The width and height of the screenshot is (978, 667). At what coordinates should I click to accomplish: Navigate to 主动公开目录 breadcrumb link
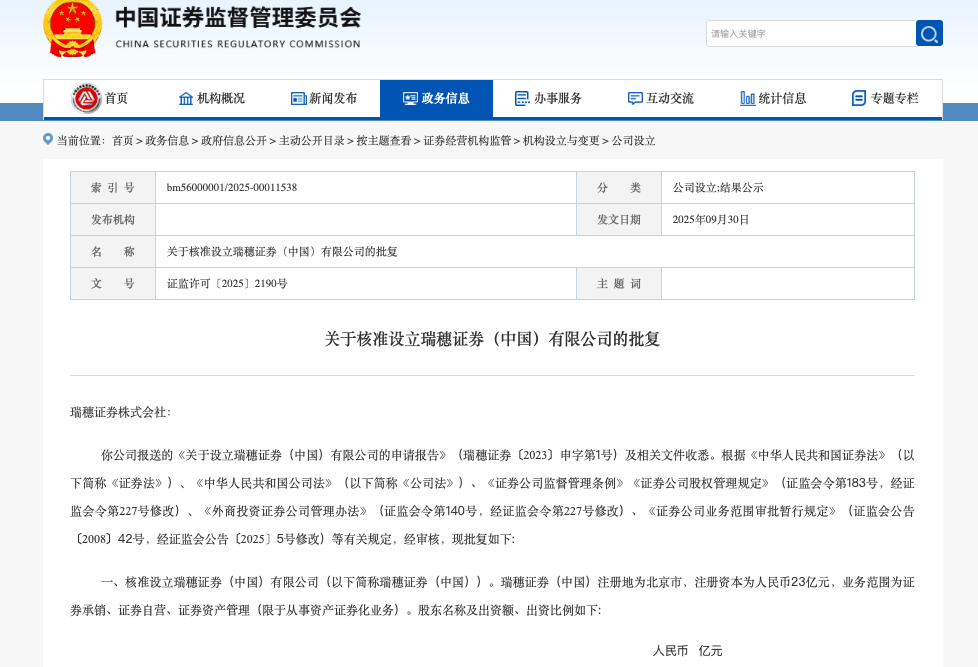tap(312, 141)
